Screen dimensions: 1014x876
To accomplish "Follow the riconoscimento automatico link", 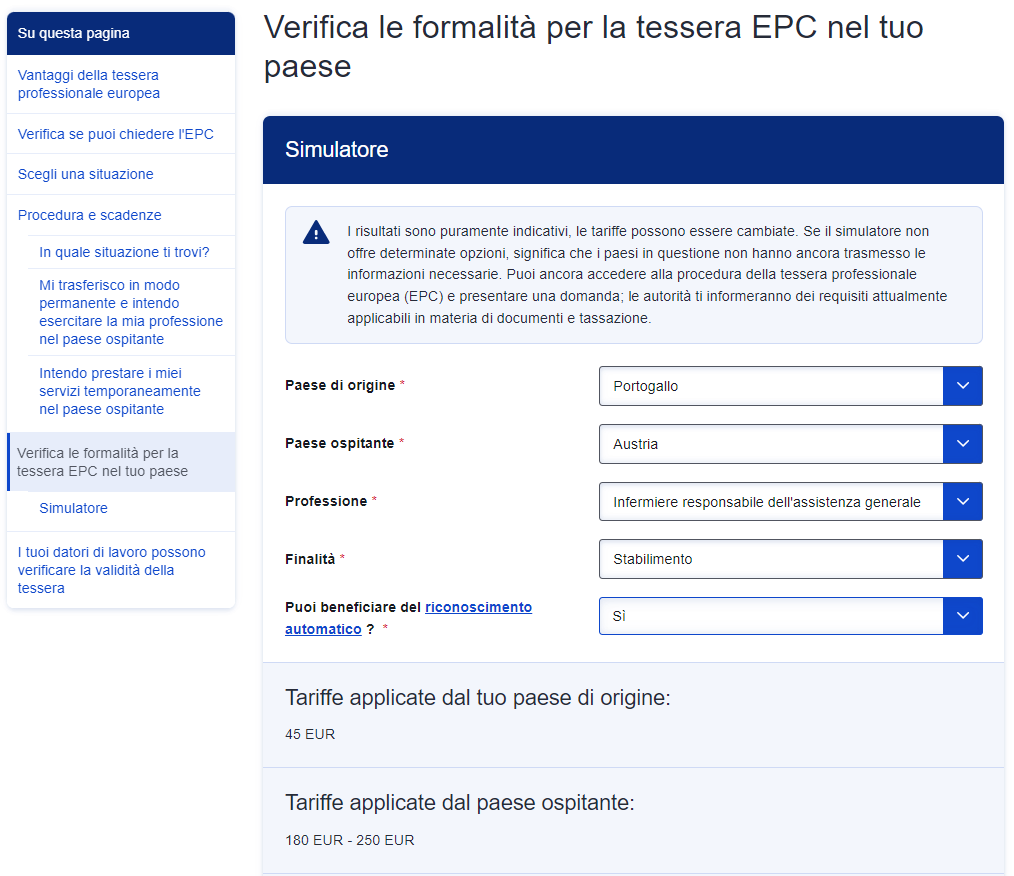I will [478, 607].
